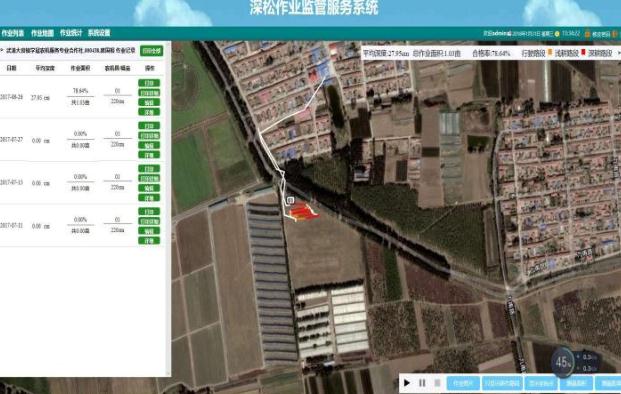Pause the track playback
The width and height of the screenshot is (621, 394).
pos(422,383)
